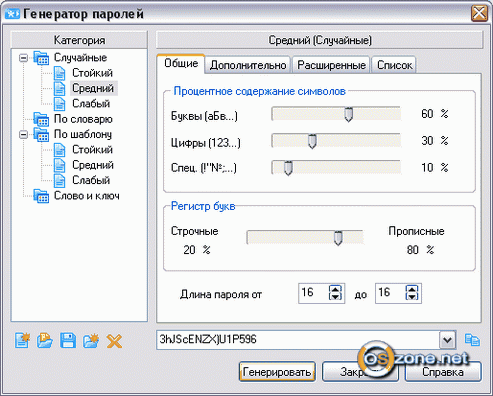The image size is (493, 396).
Task: Click the app icon in title bar
Action: pos(12,14)
